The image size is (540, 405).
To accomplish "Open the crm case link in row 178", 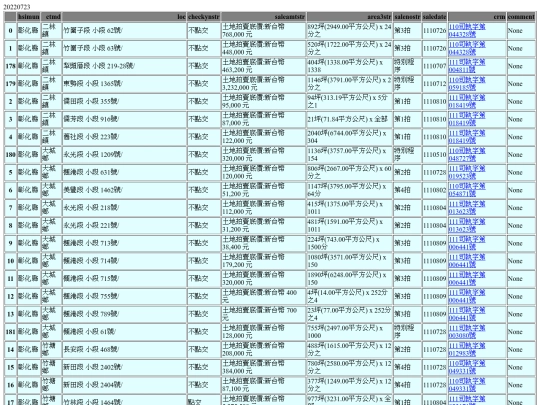I will click(x=467, y=66).
